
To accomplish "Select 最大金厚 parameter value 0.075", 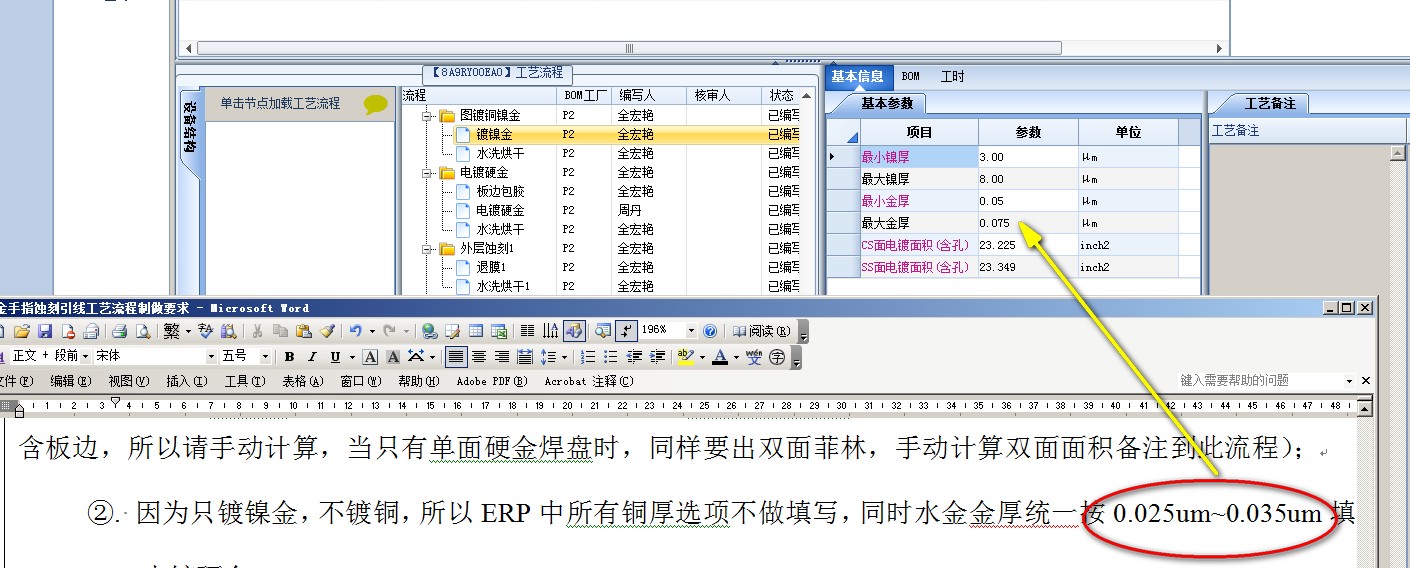I will pyautogui.click(x=1028, y=223).
